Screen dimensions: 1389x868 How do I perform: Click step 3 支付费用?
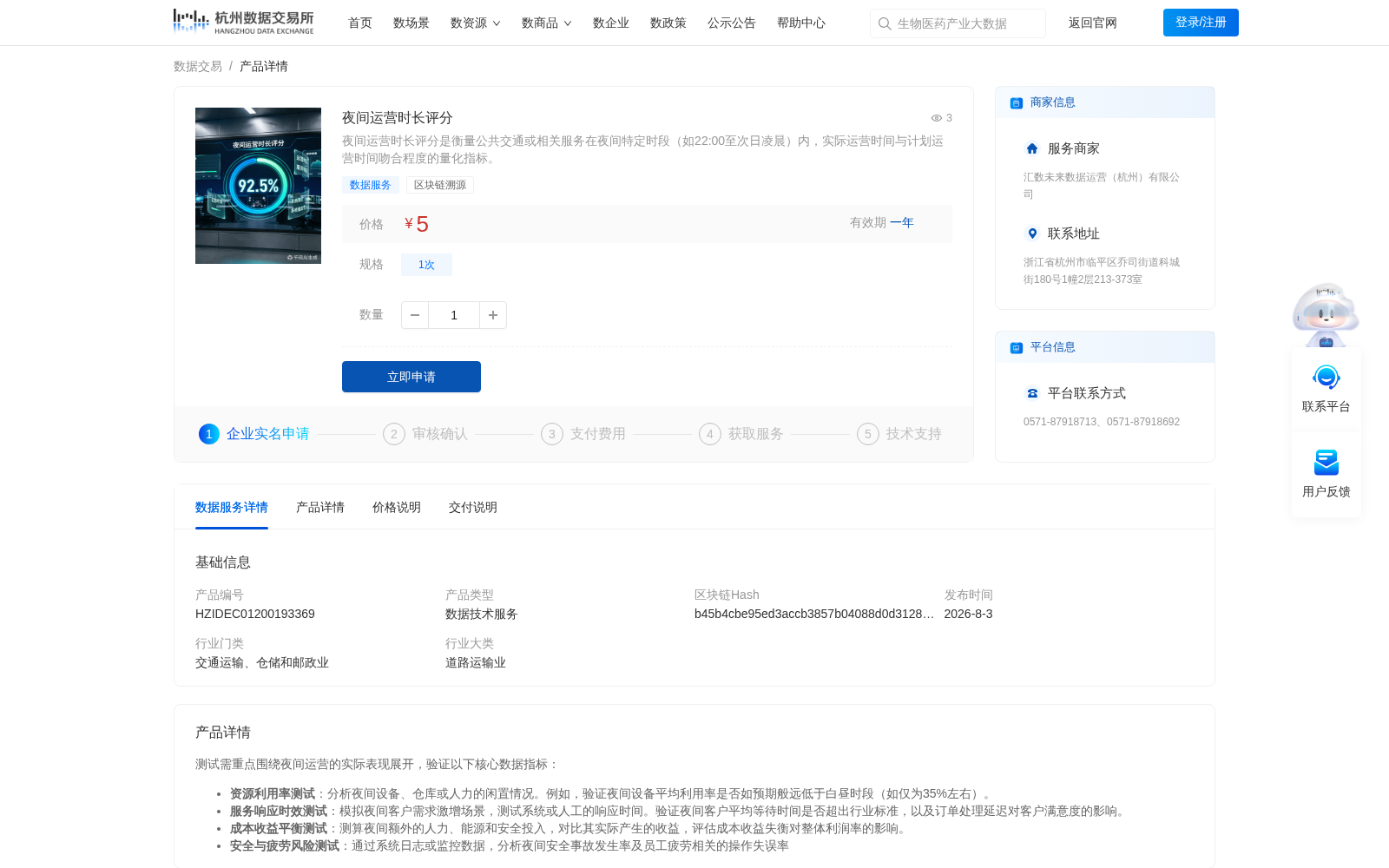pyautogui.click(x=583, y=434)
